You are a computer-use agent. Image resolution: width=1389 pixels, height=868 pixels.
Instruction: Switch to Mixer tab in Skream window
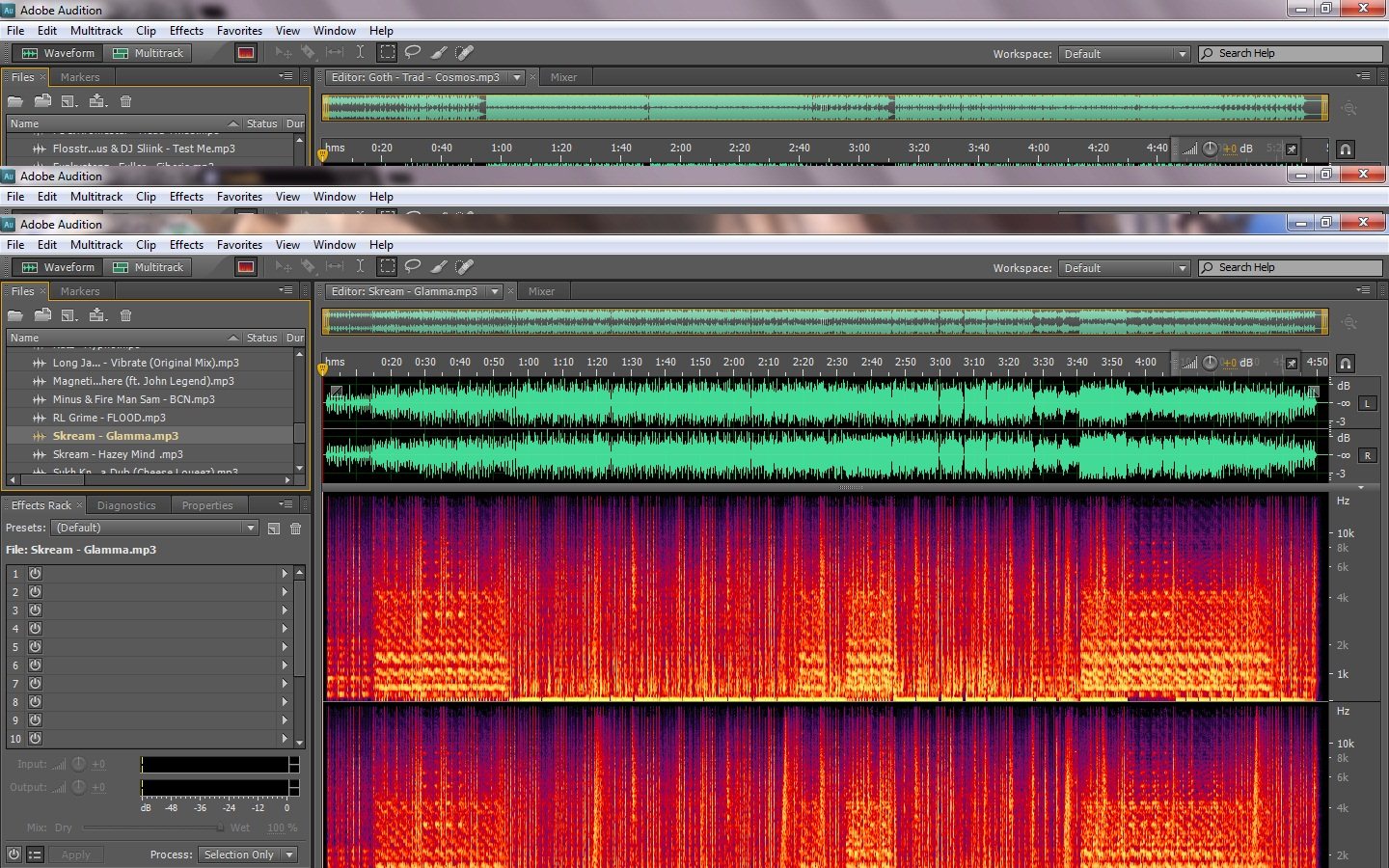541,291
